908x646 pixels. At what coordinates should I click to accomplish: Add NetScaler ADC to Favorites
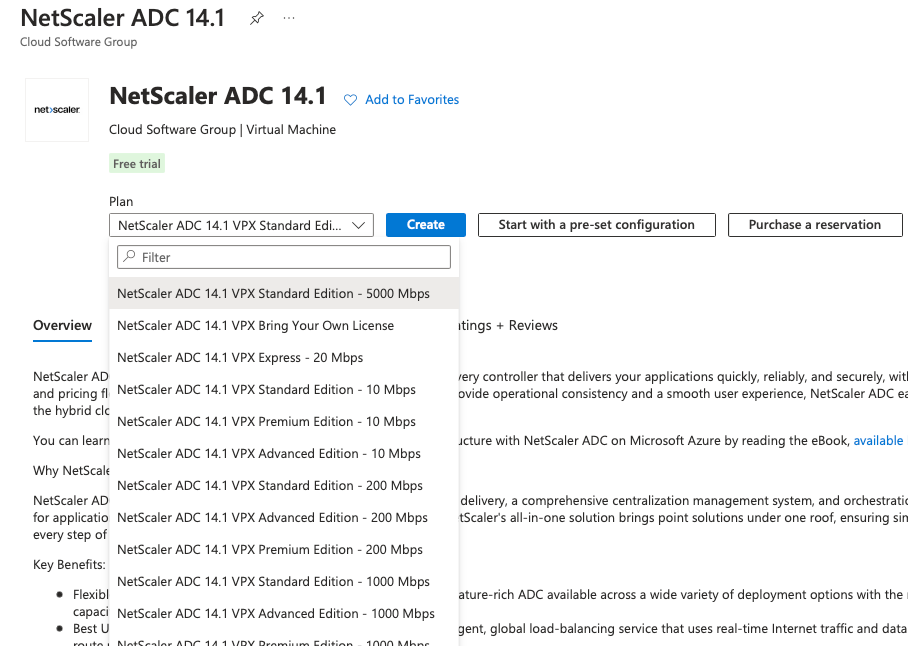click(x=412, y=100)
